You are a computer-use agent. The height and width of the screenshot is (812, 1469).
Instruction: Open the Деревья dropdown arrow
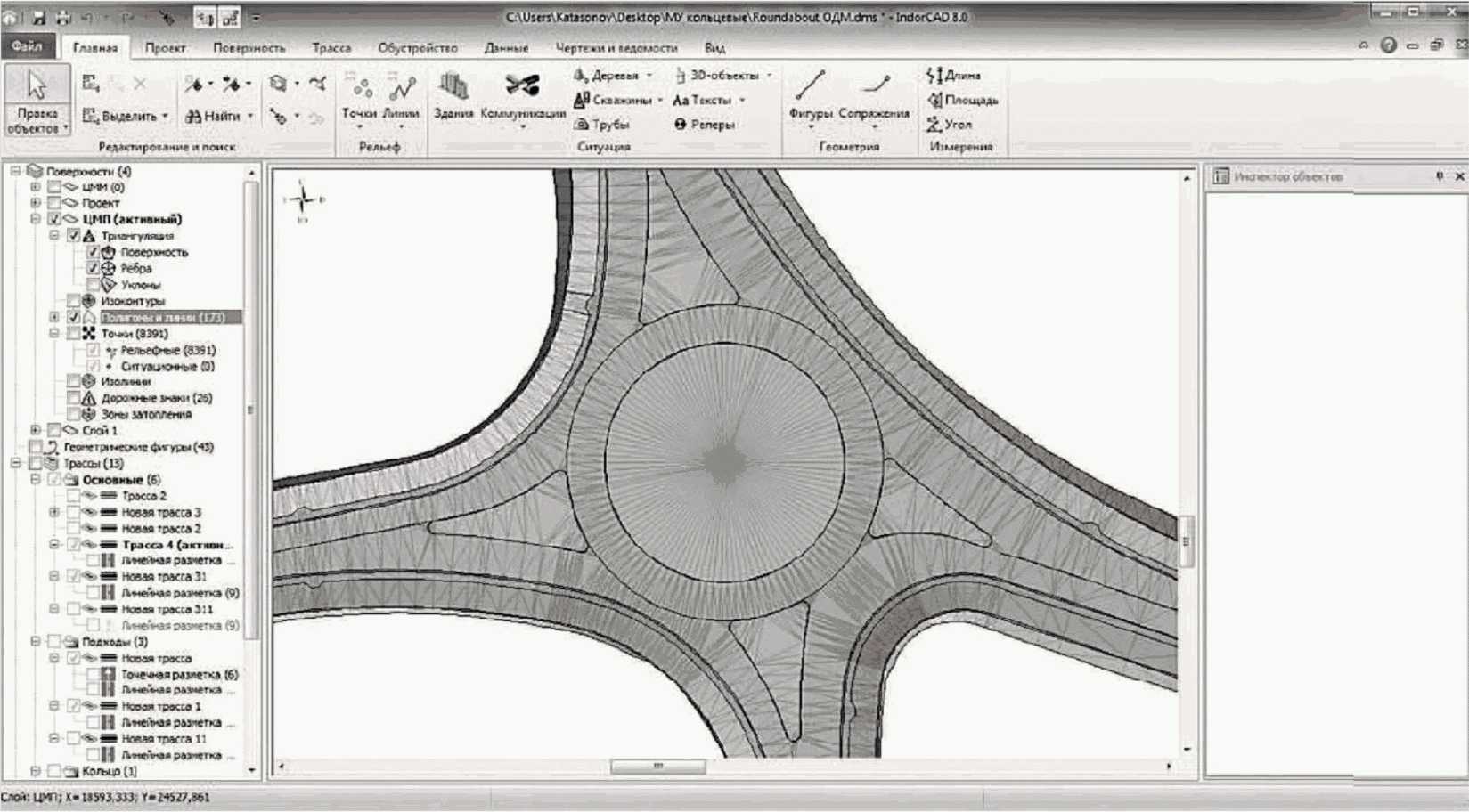649,76
